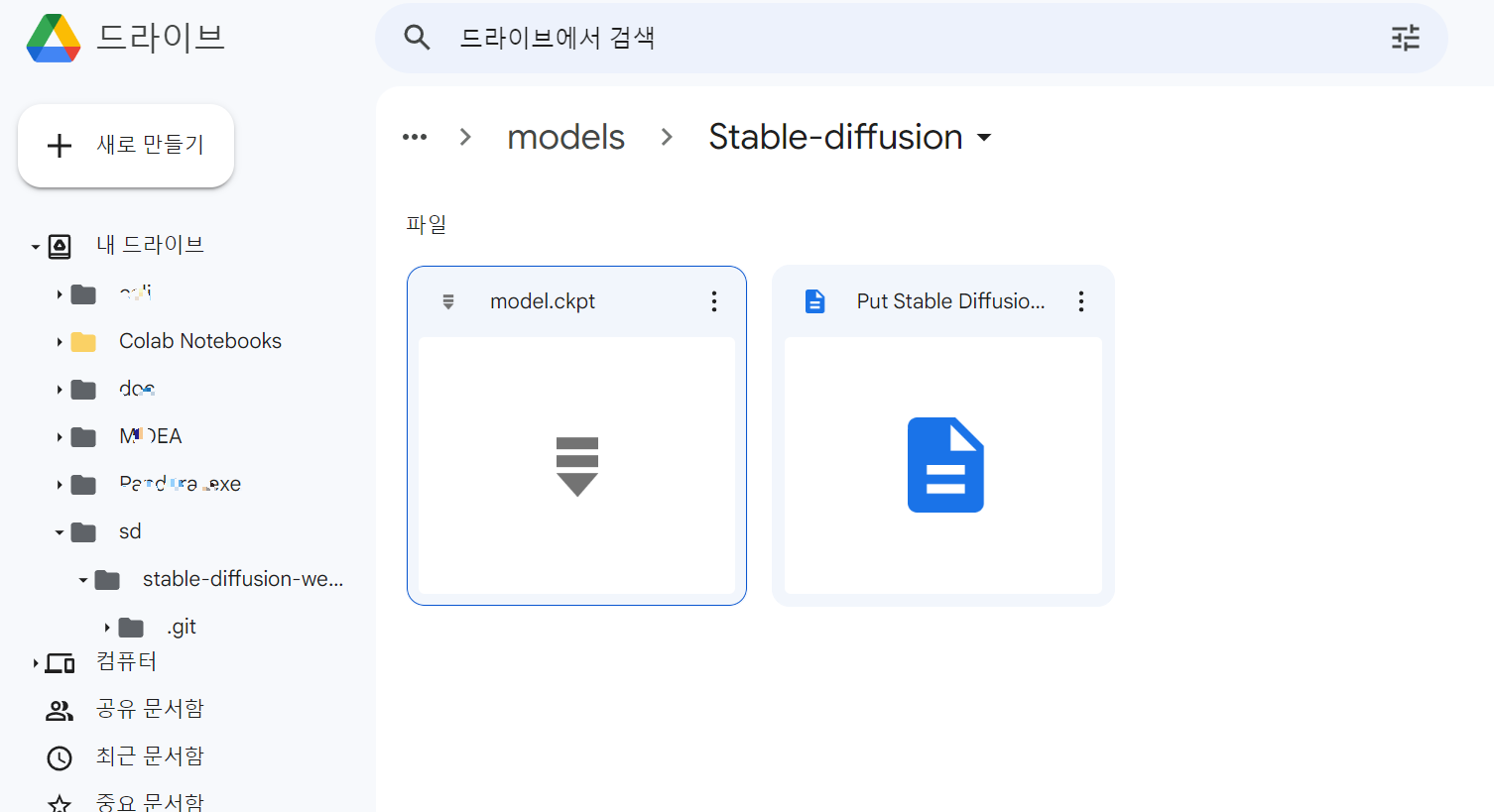The height and width of the screenshot is (812, 1494).
Task: Click the Starred star icon
Action: pyautogui.click(x=60, y=803)
